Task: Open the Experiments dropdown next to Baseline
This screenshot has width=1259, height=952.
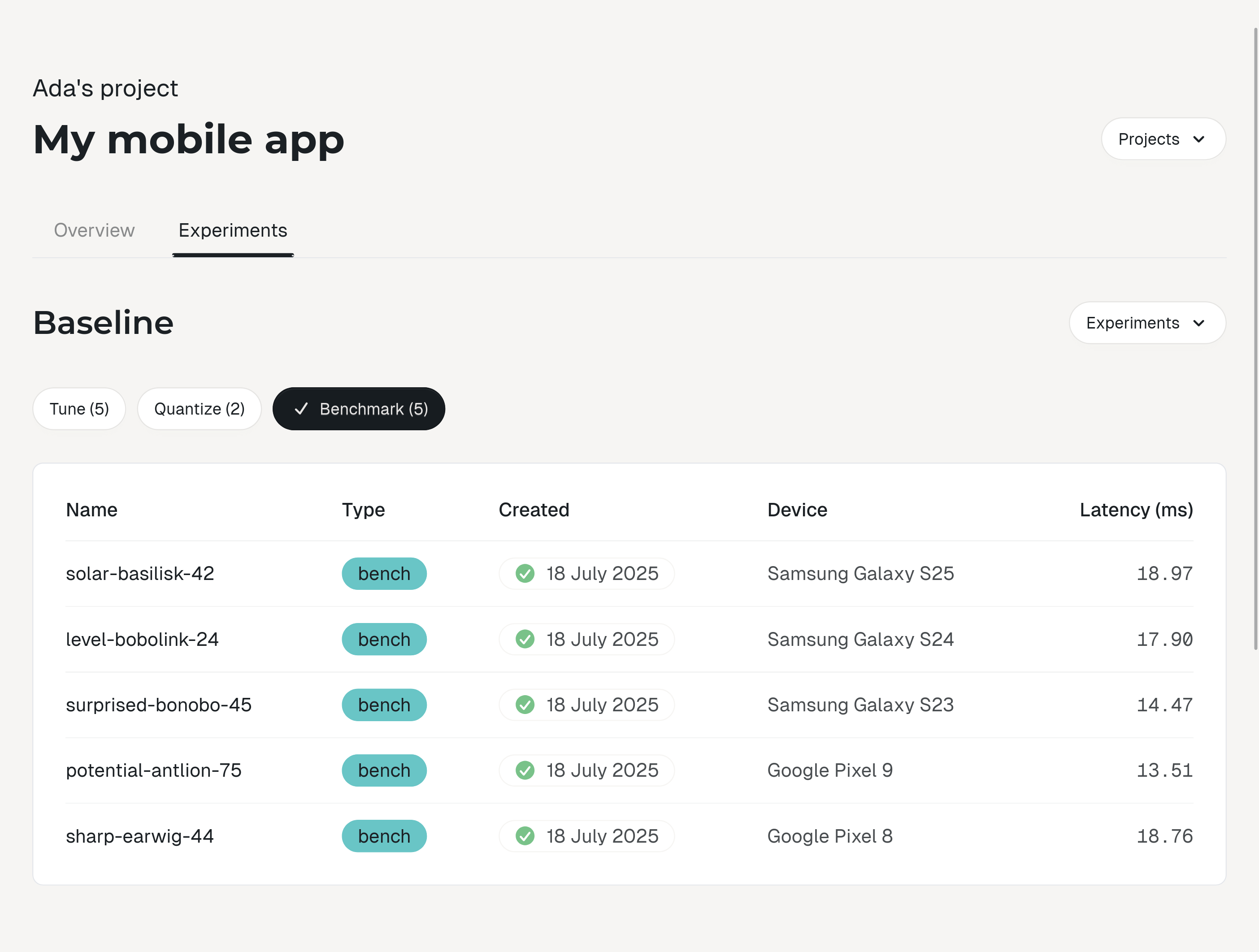Action: (x=1147, y=323)
